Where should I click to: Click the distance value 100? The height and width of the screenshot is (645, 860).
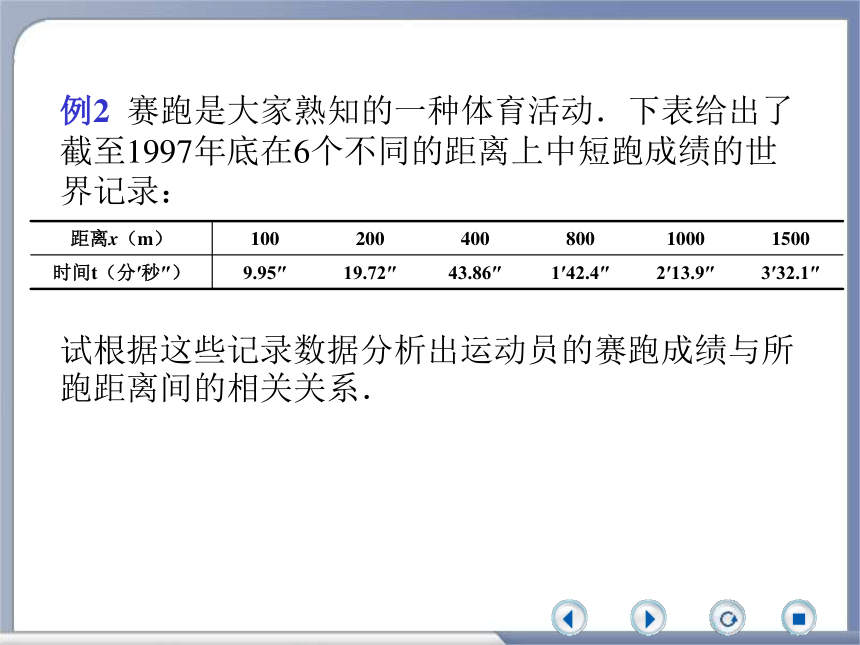coord(265,239)
